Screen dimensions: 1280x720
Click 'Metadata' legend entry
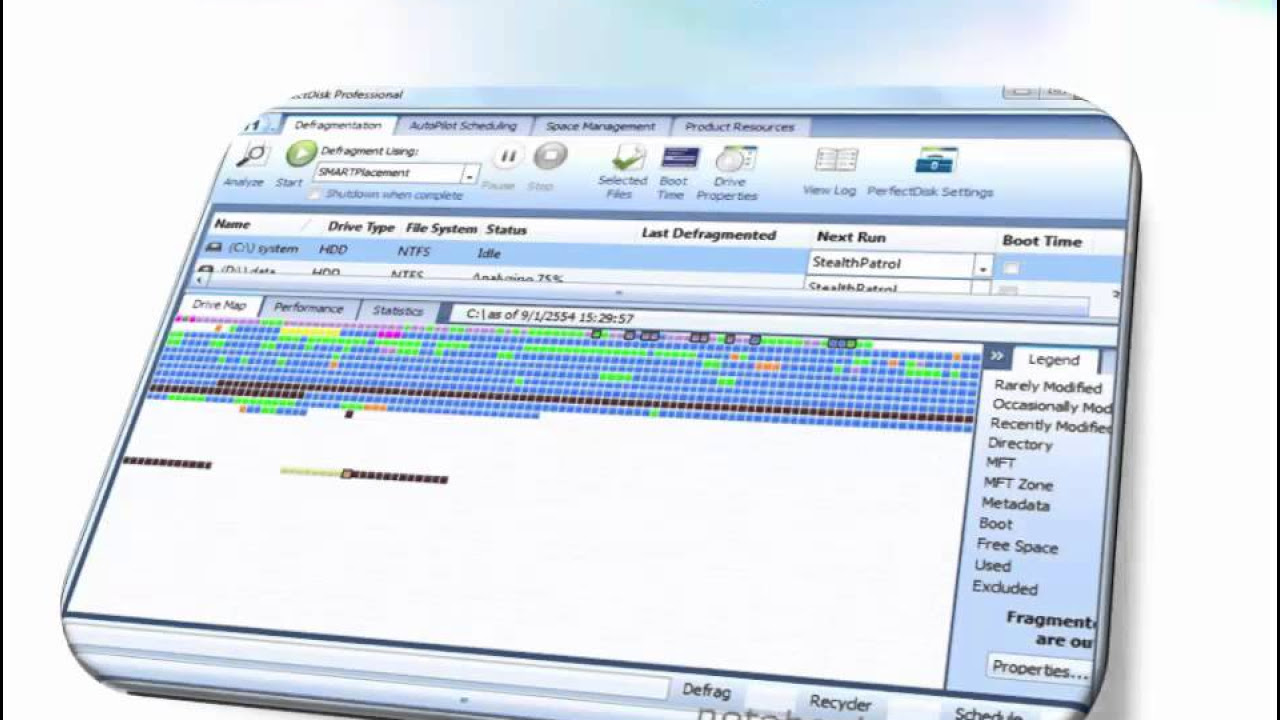(x=1015, y=504)
